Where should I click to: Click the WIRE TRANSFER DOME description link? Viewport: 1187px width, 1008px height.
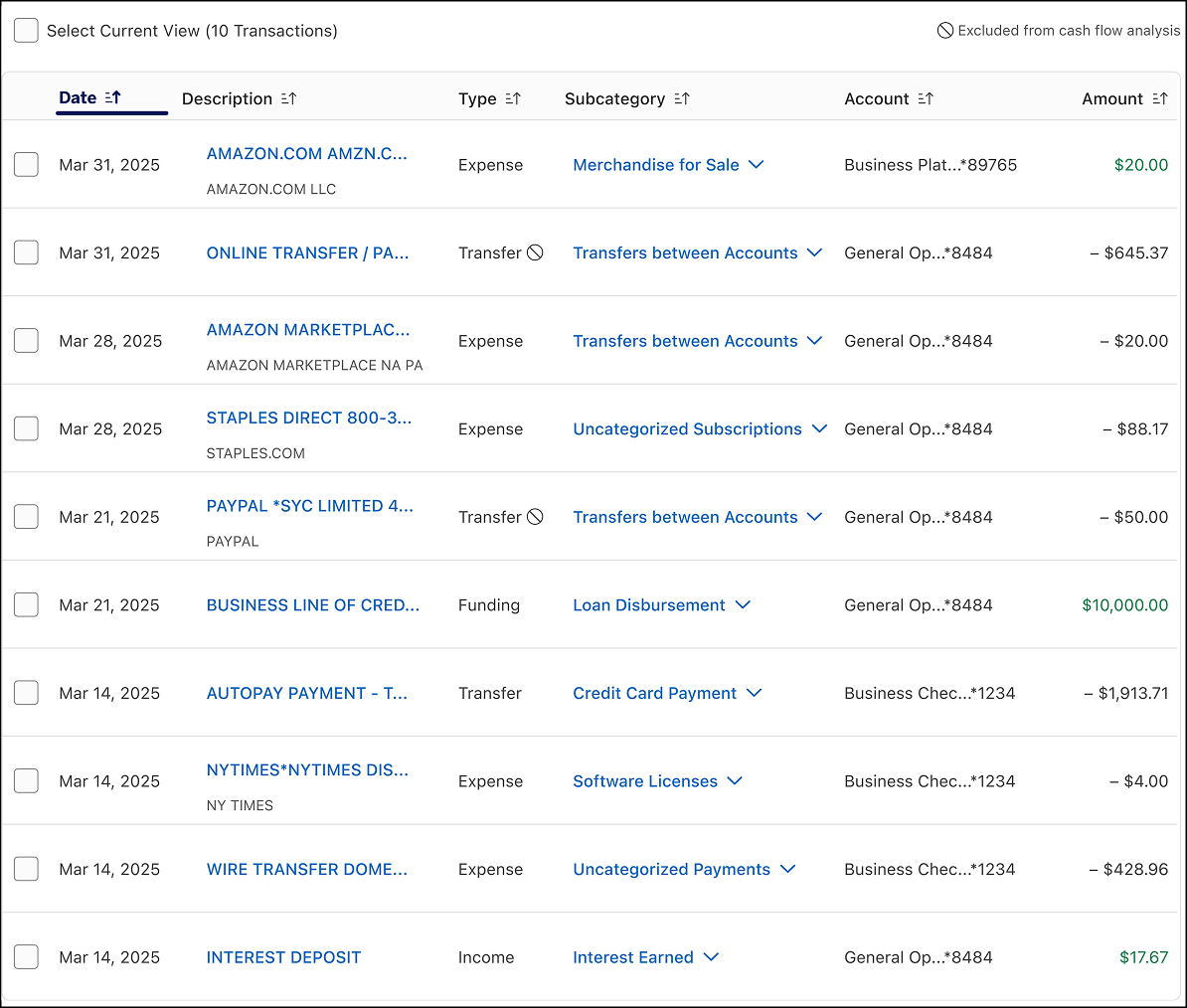click(x=306, y=869)
